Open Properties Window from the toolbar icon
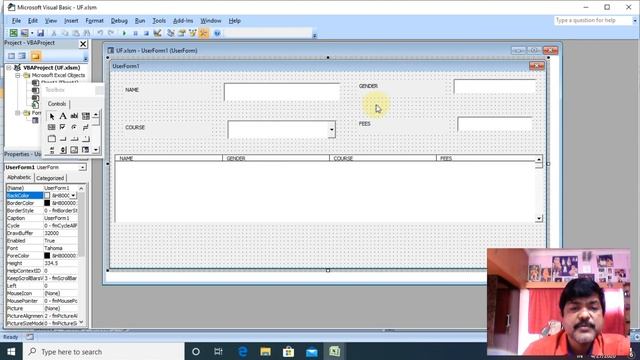Screen dimensions: 640x360 pyautogui.click(x=182, y=33)
